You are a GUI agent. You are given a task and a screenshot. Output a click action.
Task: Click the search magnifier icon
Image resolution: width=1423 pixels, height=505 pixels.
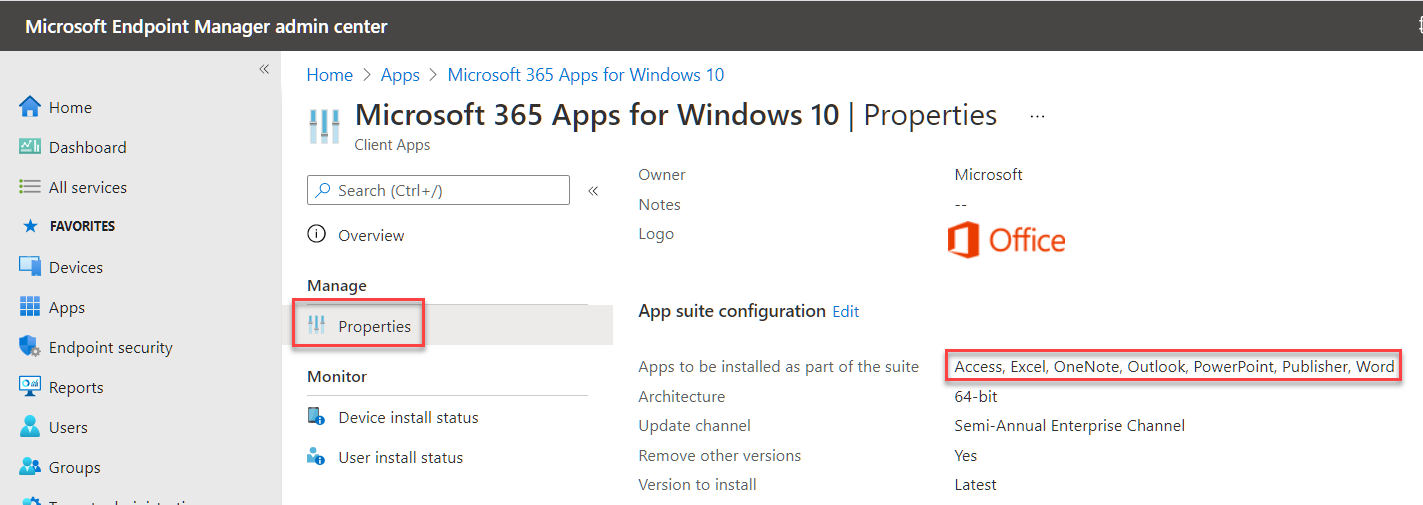323,190
